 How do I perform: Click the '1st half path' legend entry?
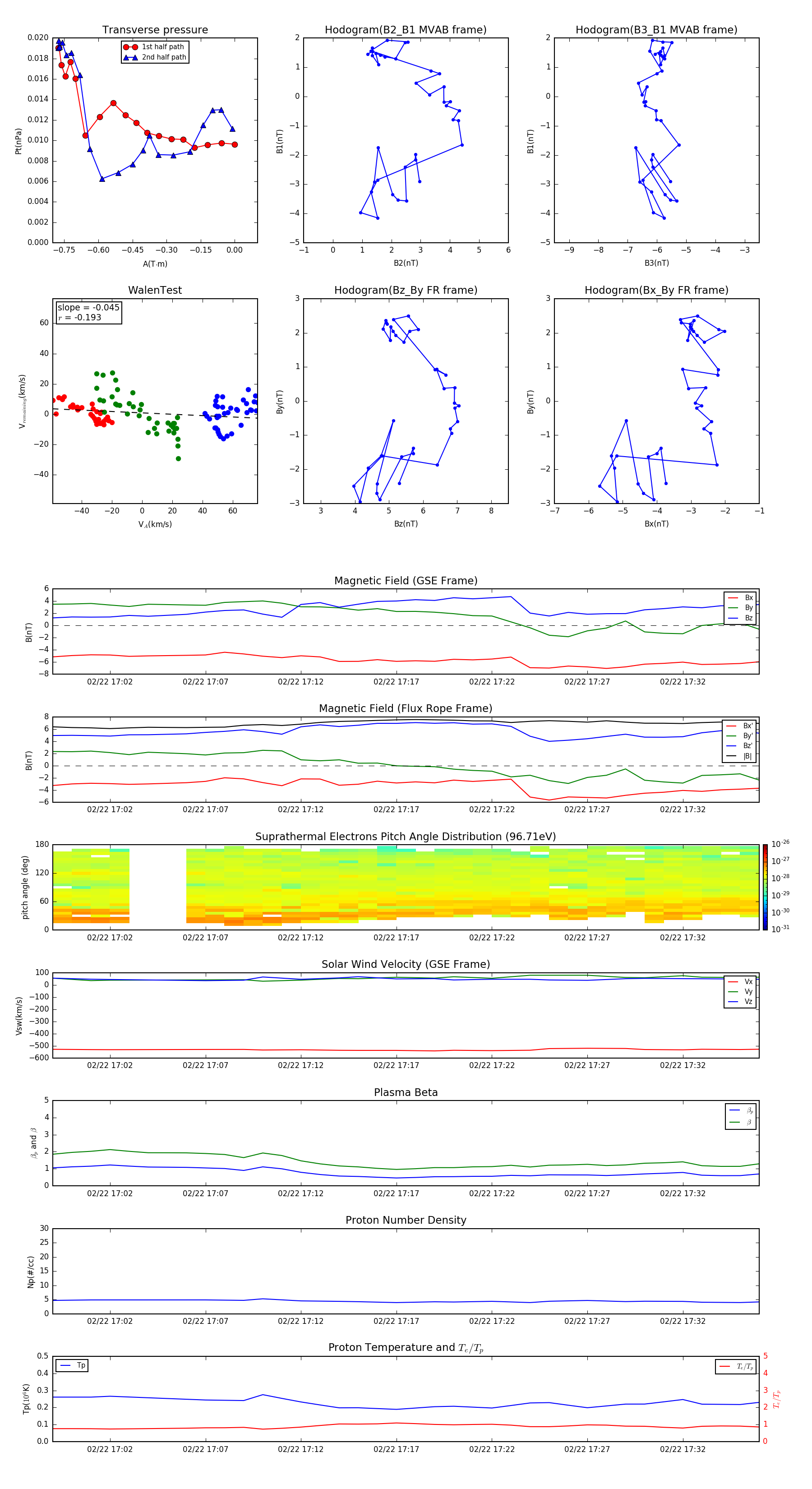click(x=154, y=47)
